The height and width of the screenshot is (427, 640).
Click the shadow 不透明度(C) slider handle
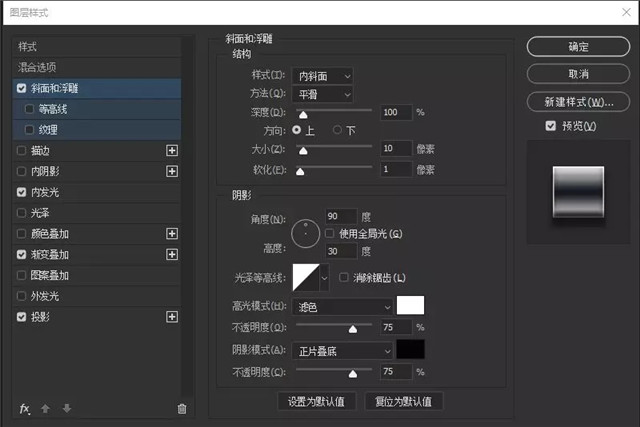pyautogui.click(x=353, y=374)
